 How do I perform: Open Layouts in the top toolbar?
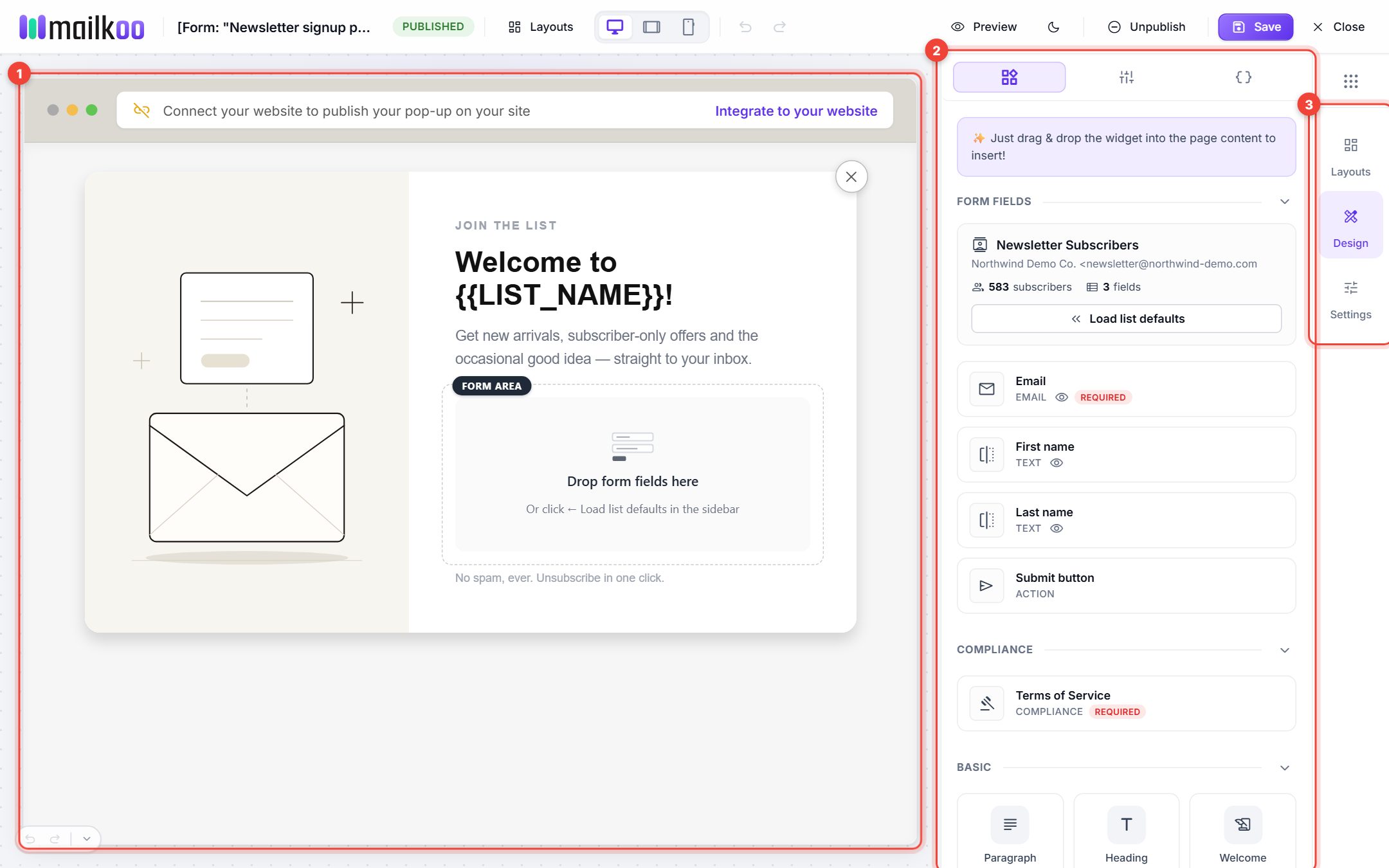tap(540, 27)
